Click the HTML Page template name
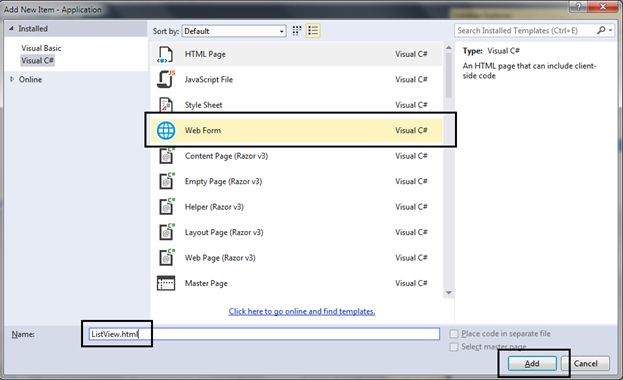Screen dimensions: 623x380 tap(205, 54)
